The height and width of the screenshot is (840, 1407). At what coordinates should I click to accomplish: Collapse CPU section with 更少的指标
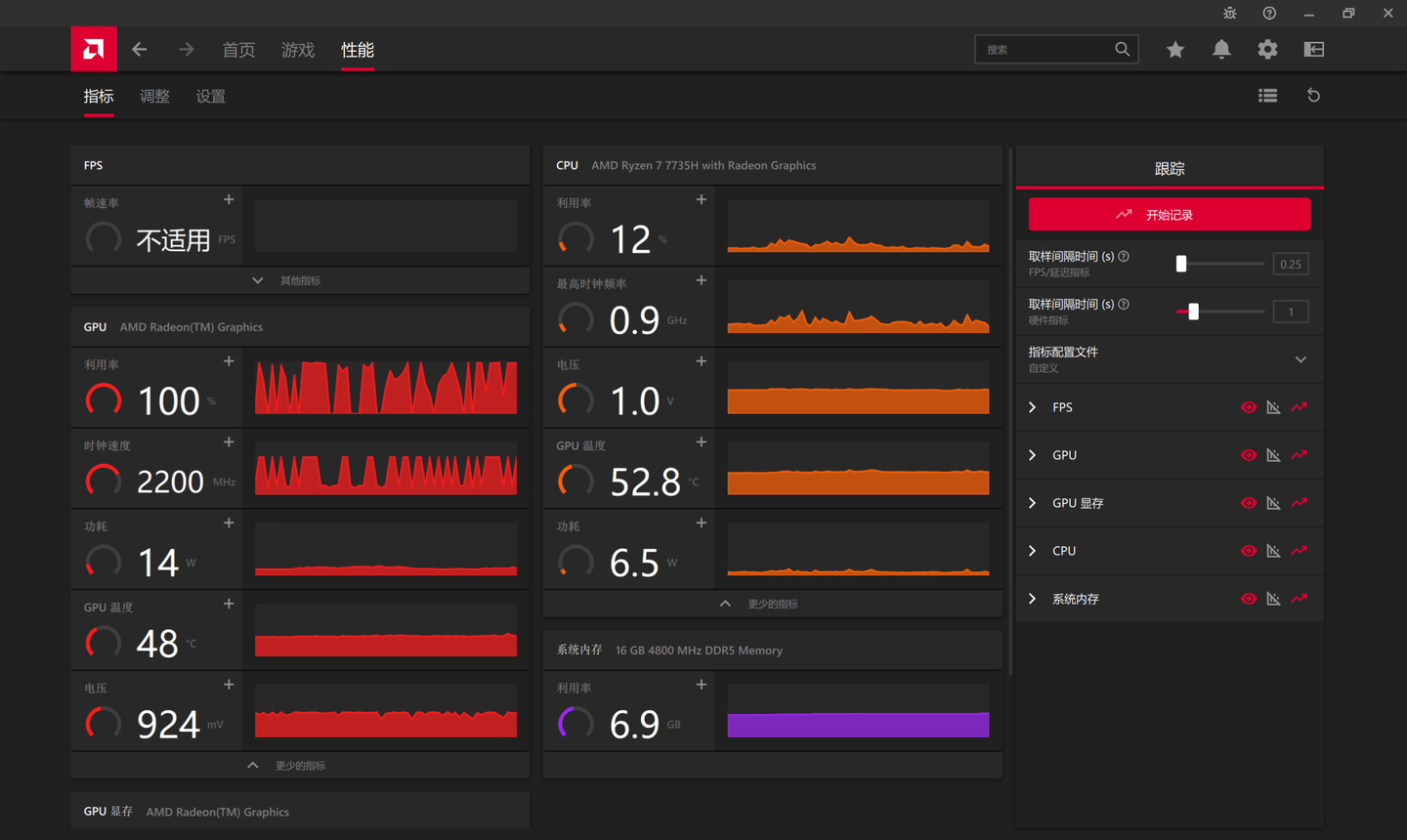772,604
